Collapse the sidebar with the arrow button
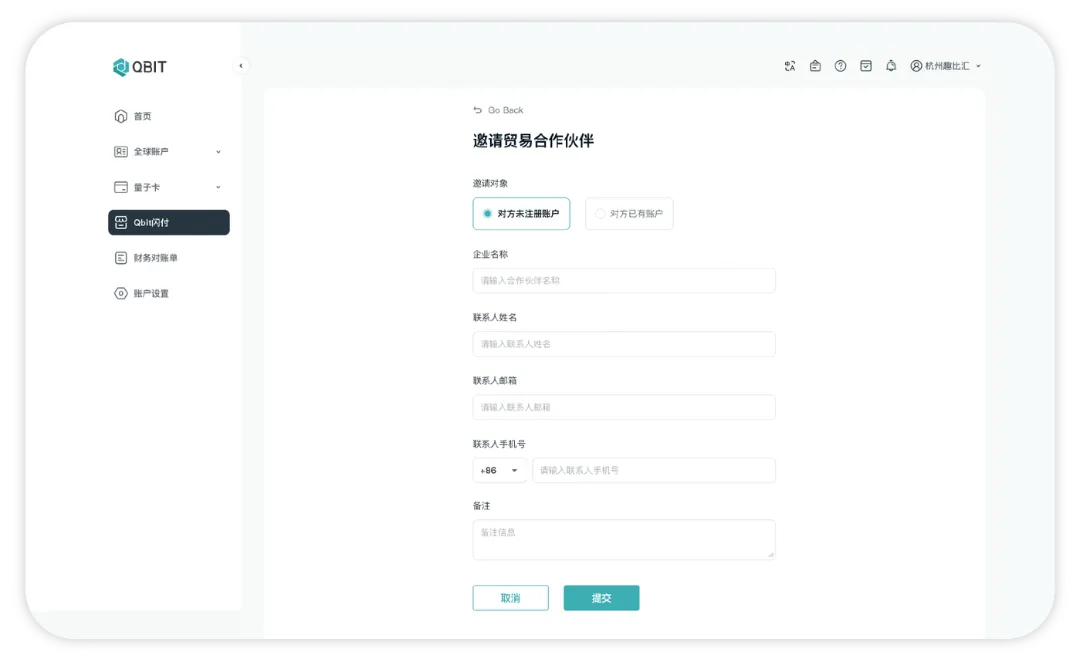The width and height of the screenshot is (1080, 662). point(241,66)
